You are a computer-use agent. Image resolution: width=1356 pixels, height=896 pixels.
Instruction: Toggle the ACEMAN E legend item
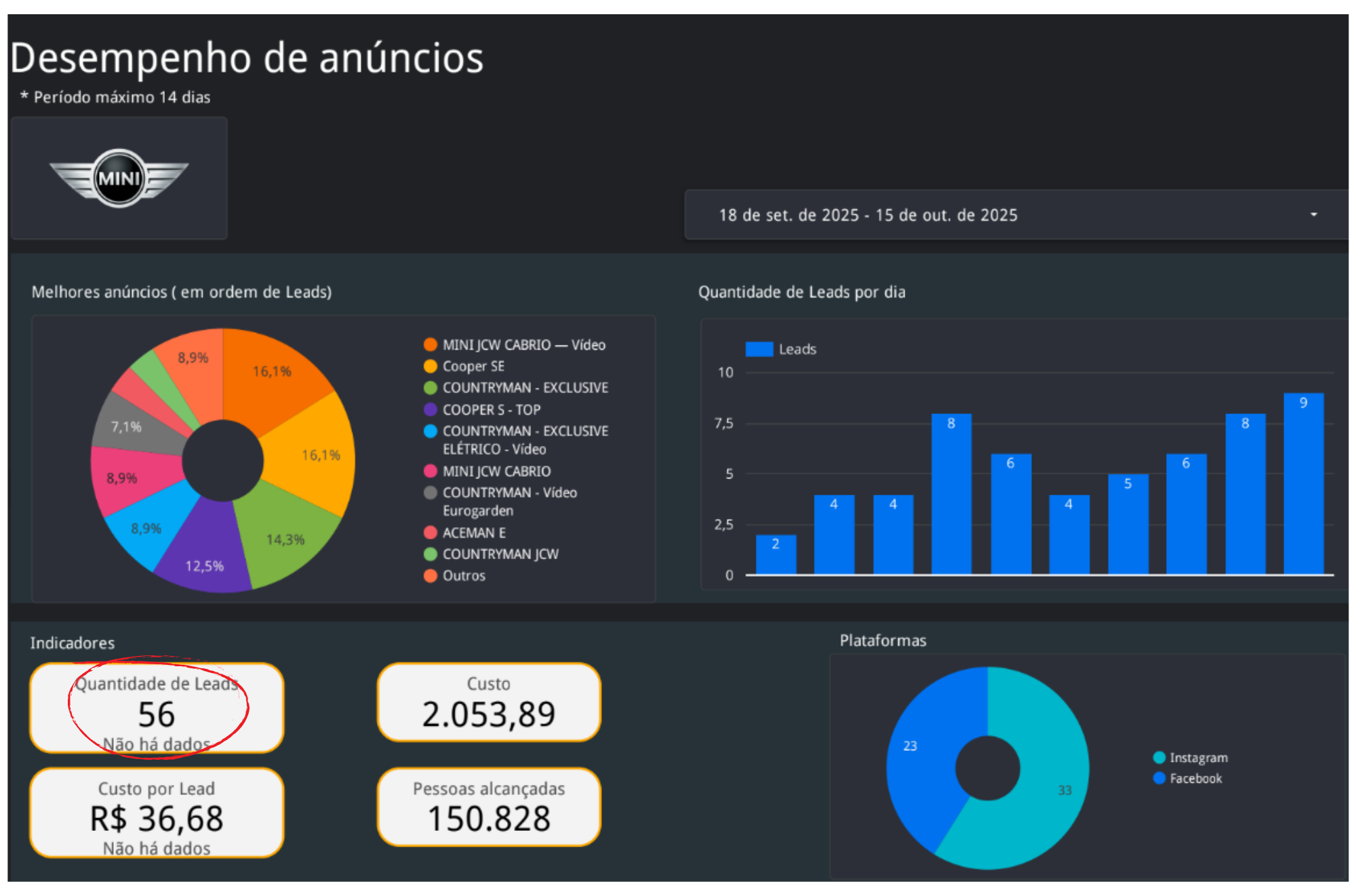click(473, 533)
